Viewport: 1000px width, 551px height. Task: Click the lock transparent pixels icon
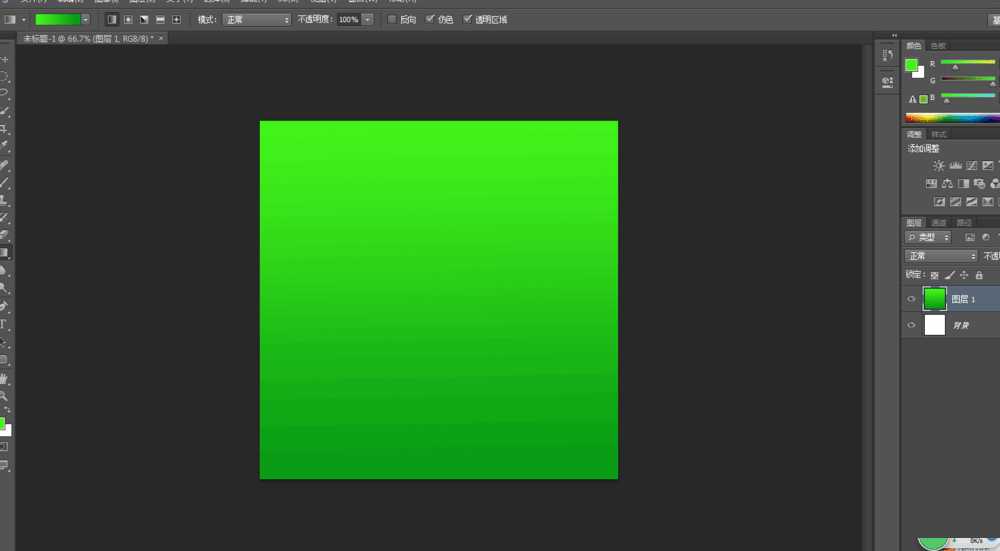[x=934, y=275]
